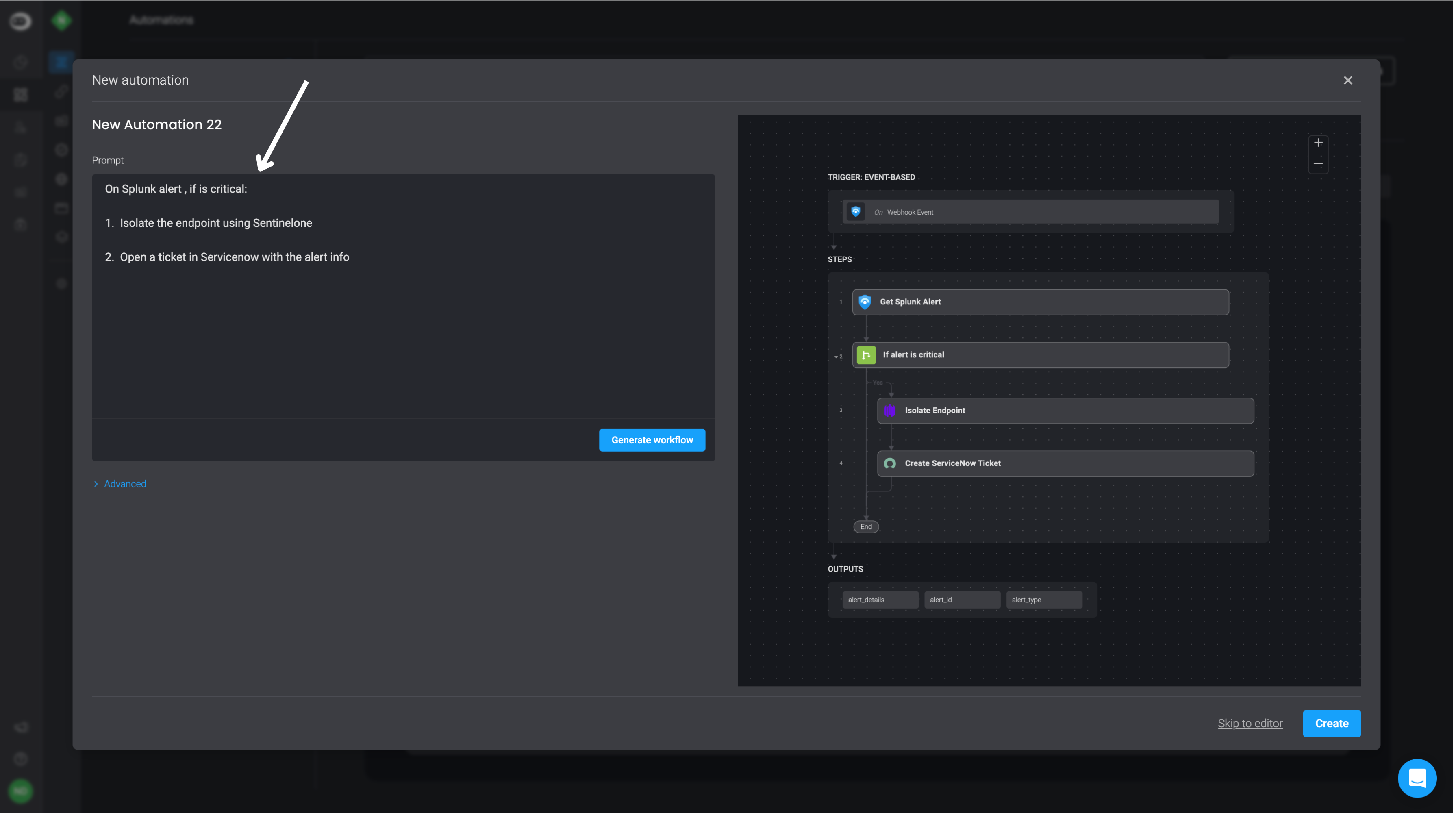Viewport: 1456px width, 813px height.
Task: Click the Automations breadcrumb behind dialog
Action: 162,20
